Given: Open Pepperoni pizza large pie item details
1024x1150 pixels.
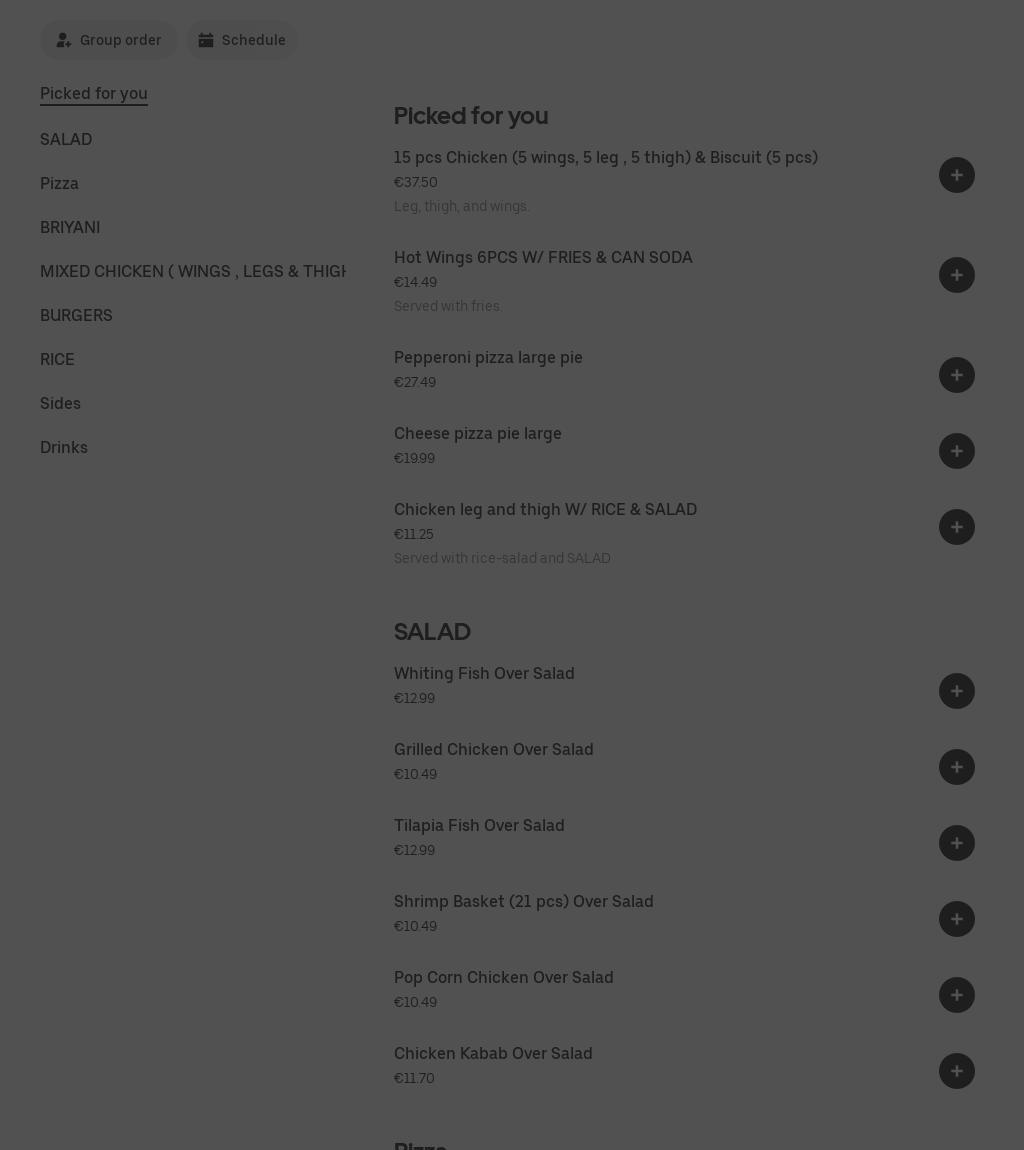Looking at the screenshot, I should click(x=488, y=358).
